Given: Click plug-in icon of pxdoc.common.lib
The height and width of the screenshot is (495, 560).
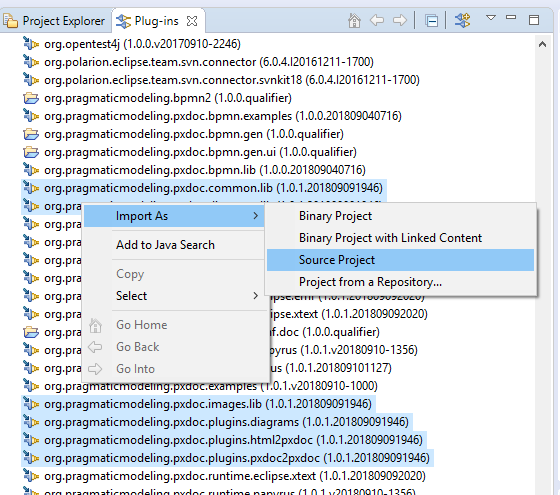Looking at the screenshot, I should 31,188.
